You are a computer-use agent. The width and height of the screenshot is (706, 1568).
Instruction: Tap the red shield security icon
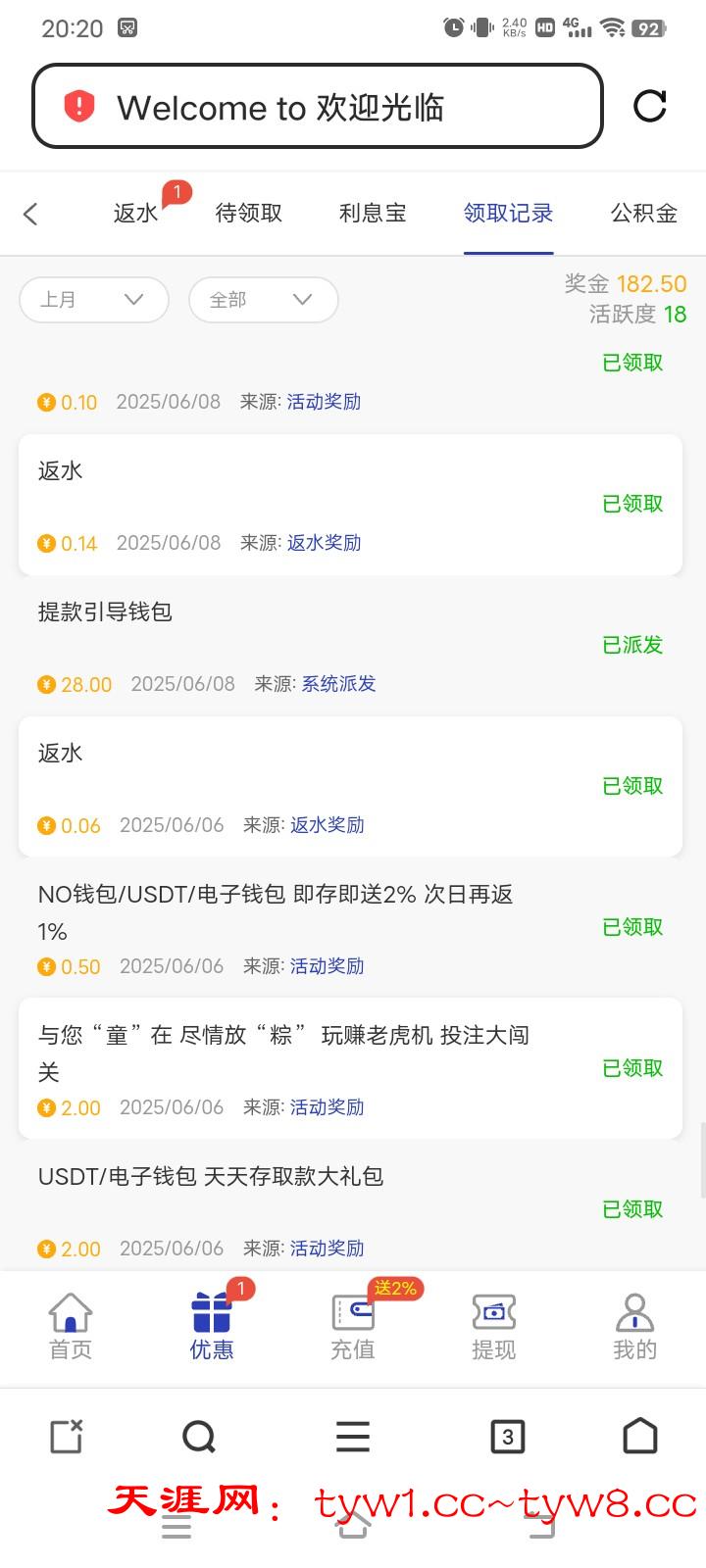click(78, 106)
